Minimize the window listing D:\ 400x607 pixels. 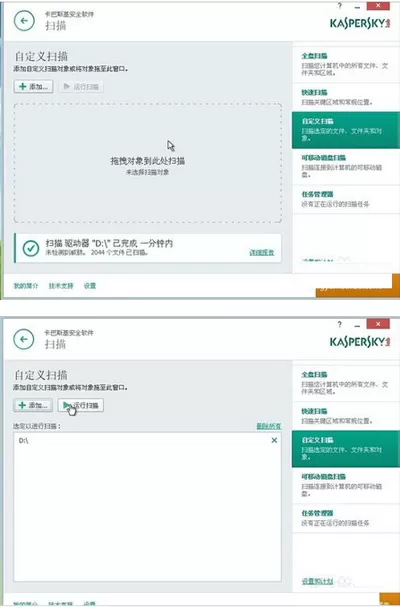click(357, 325)
